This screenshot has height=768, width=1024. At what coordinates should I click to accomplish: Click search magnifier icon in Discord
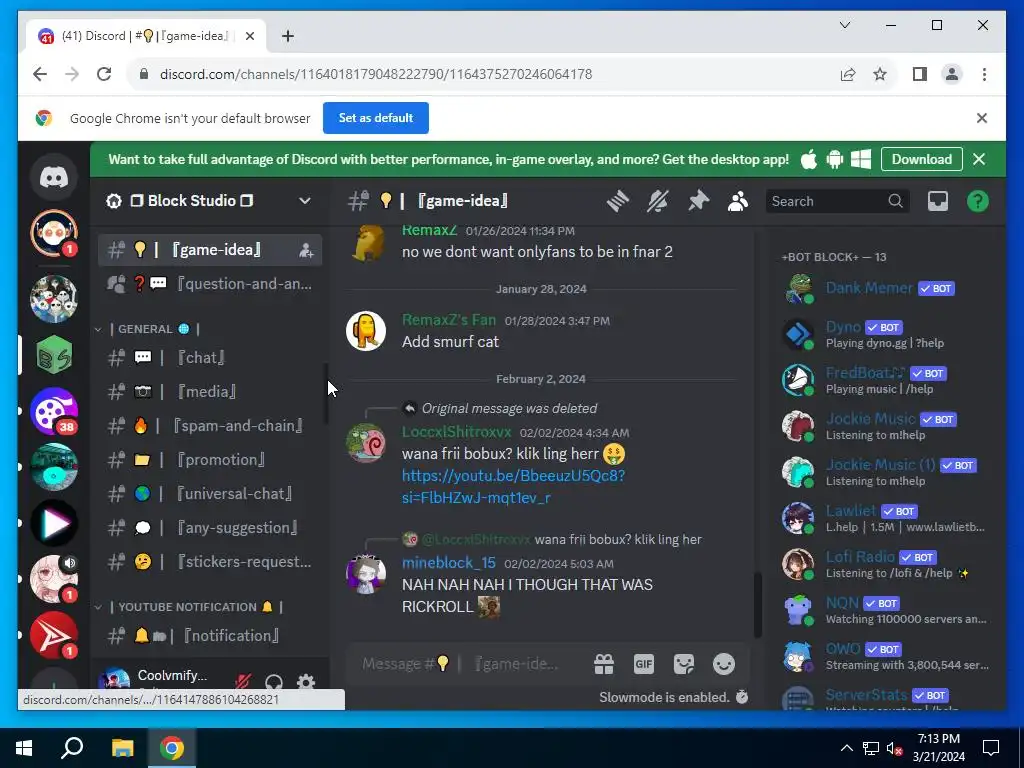895,201
